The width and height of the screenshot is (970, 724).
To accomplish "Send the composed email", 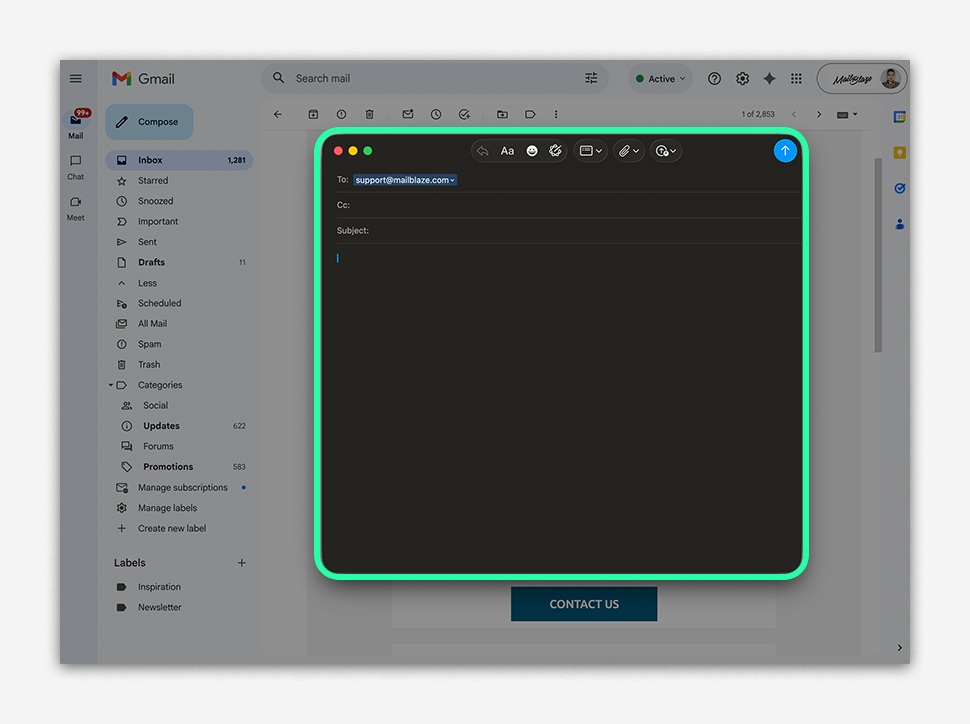I will click(785, 150).
